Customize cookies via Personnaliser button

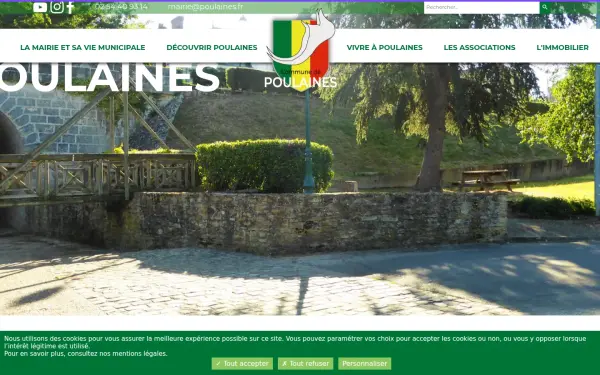coord(365,364)
